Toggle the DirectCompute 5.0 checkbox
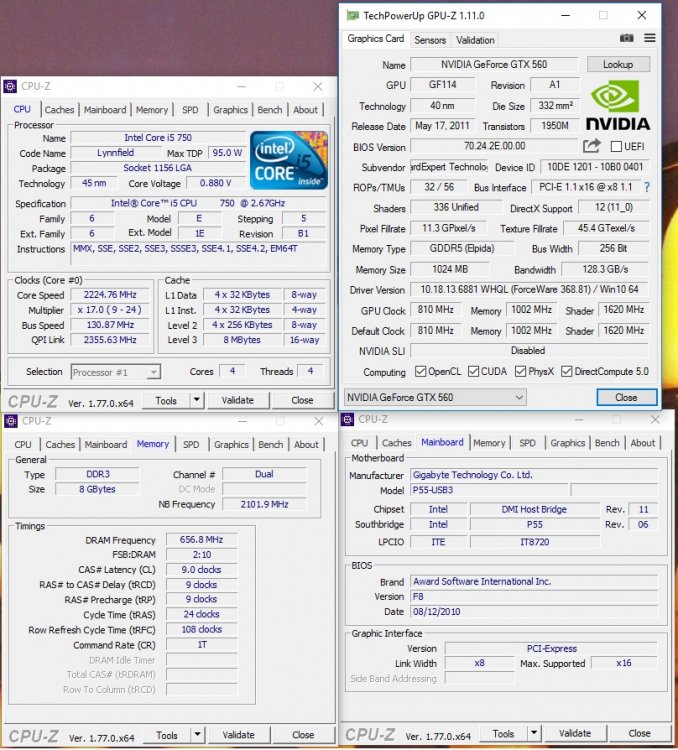This screenshot has height=750, width=678. 567,372
